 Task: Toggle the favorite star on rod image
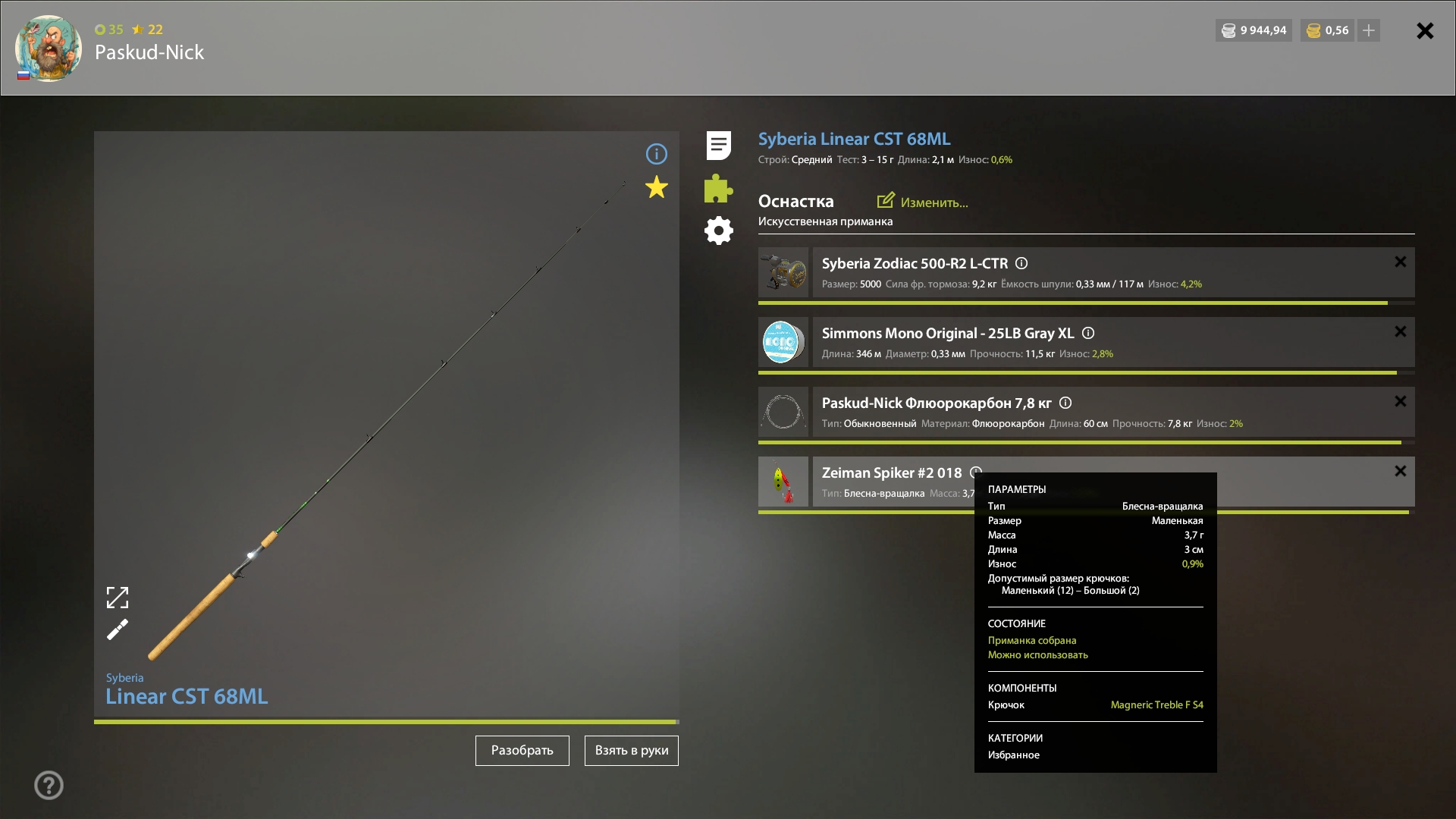coord(657,187)
